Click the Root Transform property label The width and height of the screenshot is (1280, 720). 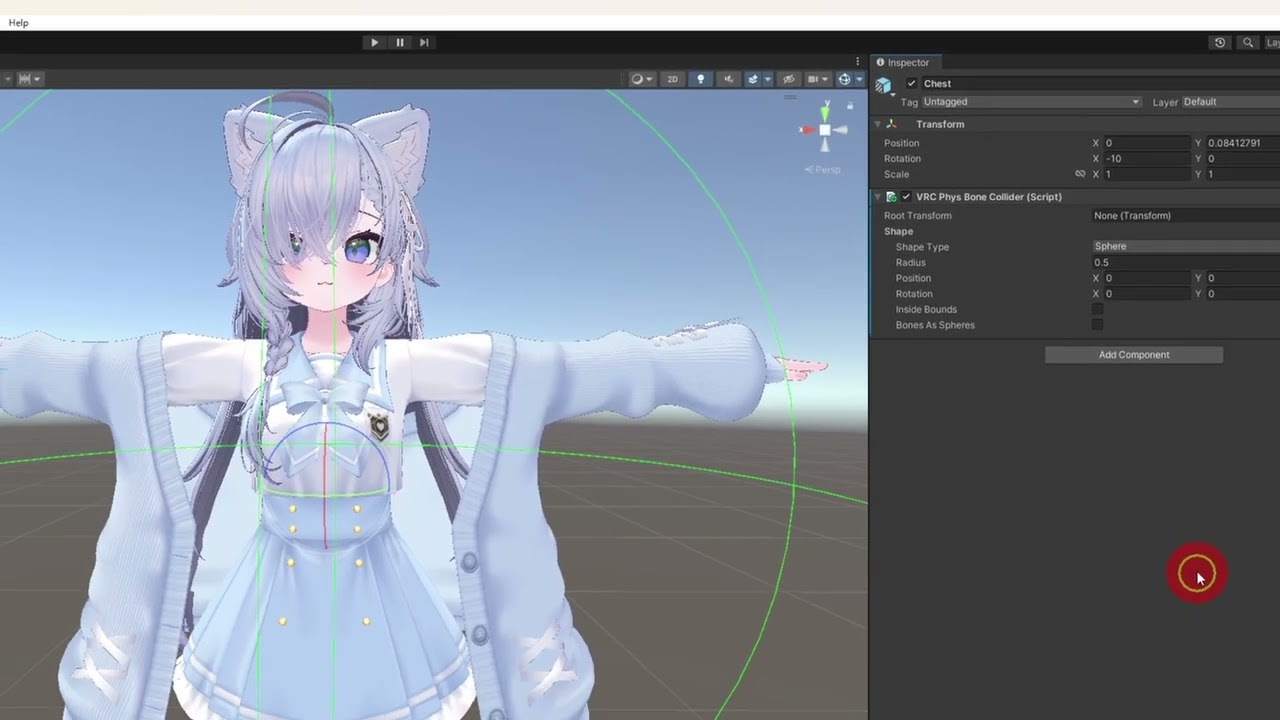point(918,216)
